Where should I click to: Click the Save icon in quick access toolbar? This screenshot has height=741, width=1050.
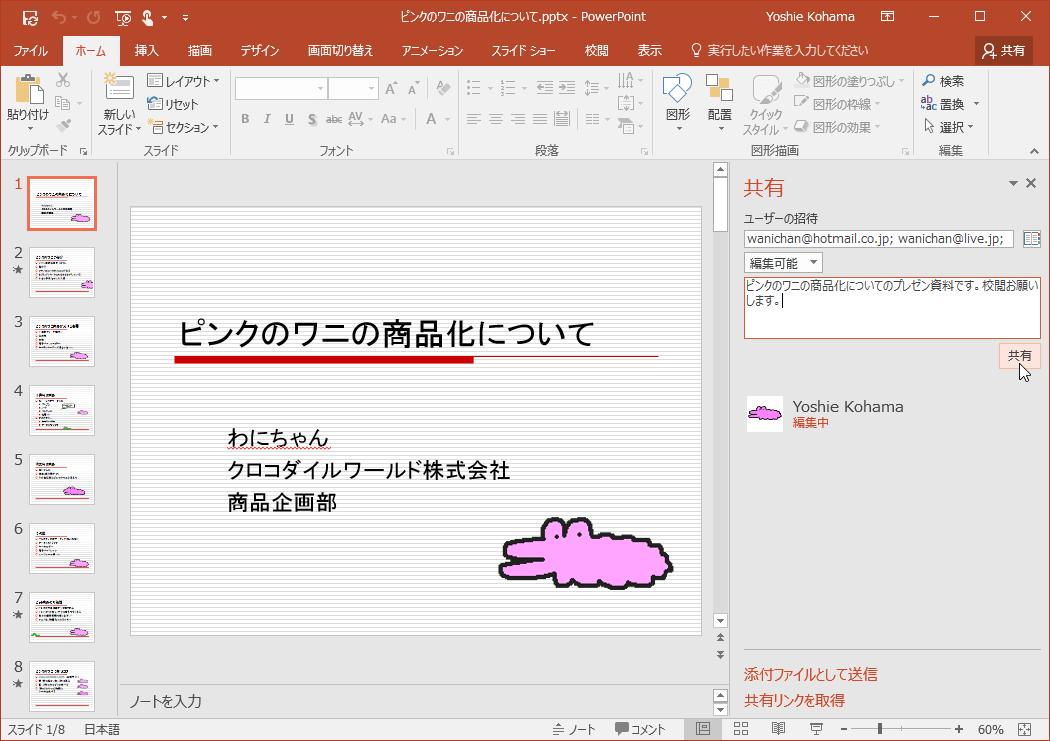pyautogui.click(x=30, y=17)
